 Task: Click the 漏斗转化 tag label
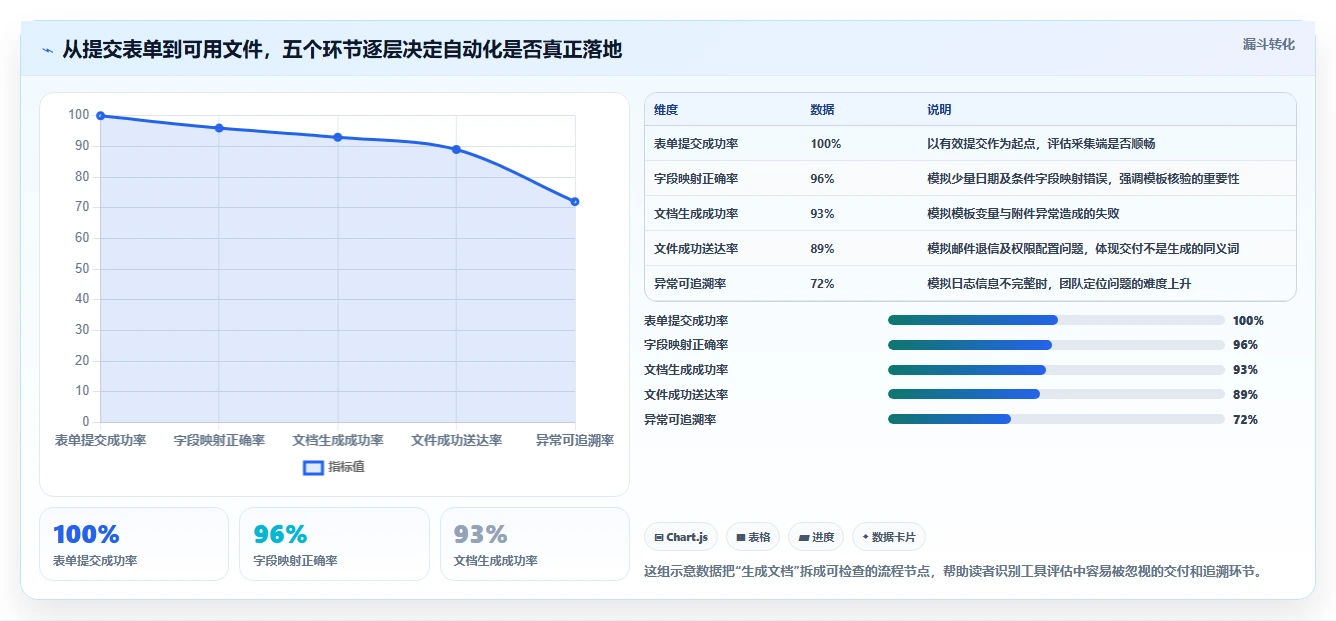(x=1268, y=45)
